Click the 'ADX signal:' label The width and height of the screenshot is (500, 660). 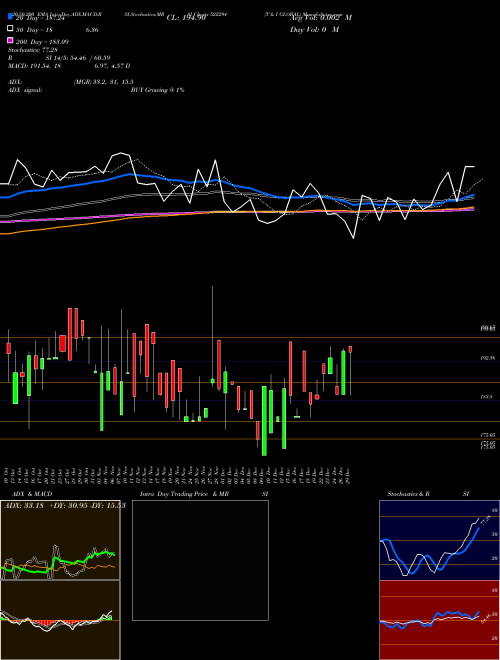tap(25, 90)
